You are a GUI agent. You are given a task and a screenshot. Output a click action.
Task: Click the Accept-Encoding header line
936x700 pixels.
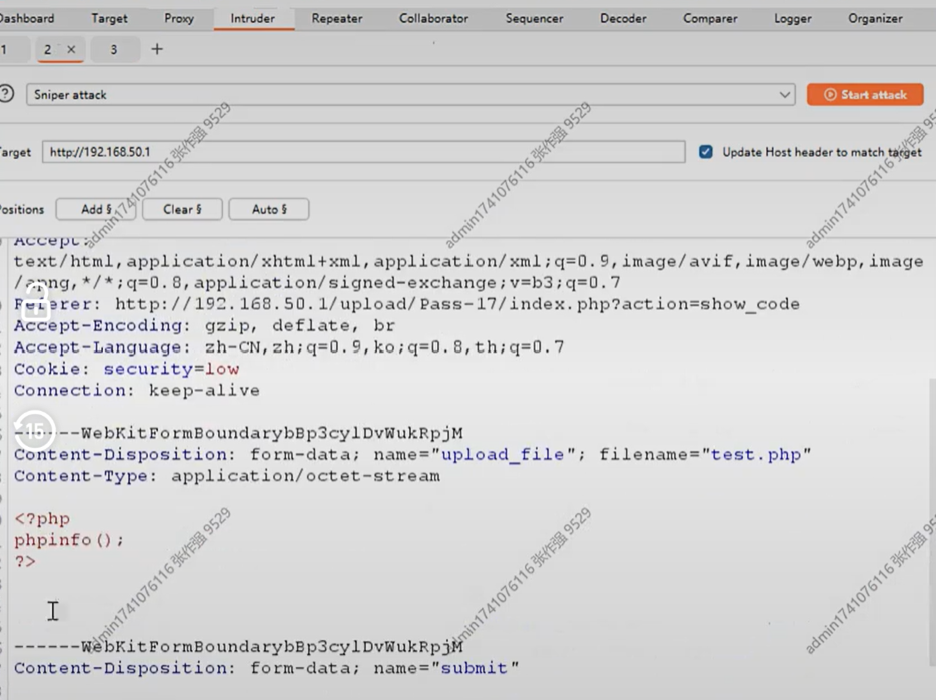coord(204,326)
